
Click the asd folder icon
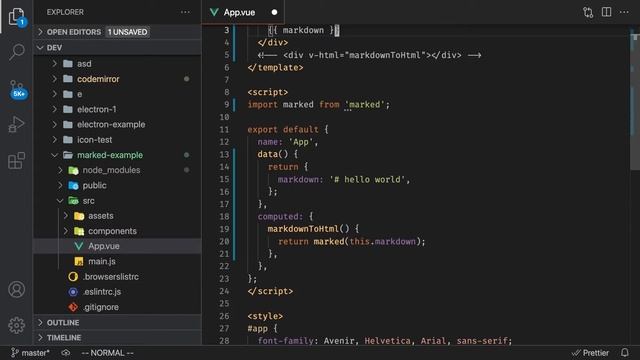point(68,64)
